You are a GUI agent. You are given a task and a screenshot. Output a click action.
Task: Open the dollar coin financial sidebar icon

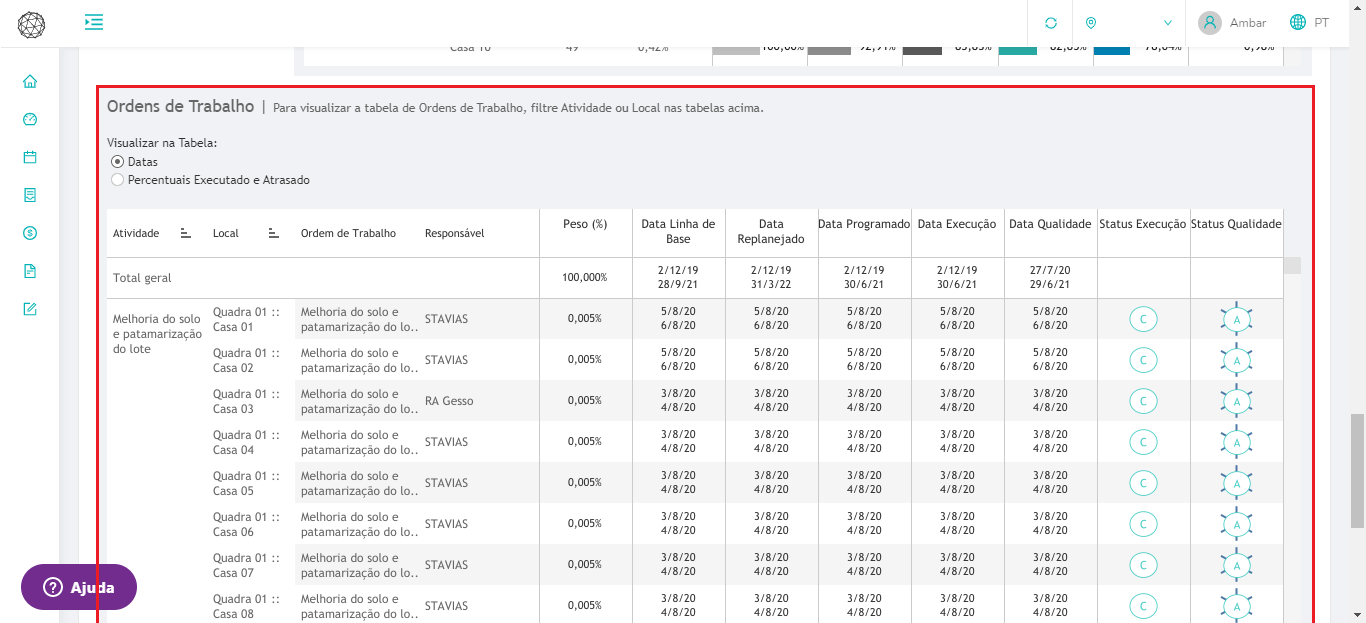pos(30,233)
